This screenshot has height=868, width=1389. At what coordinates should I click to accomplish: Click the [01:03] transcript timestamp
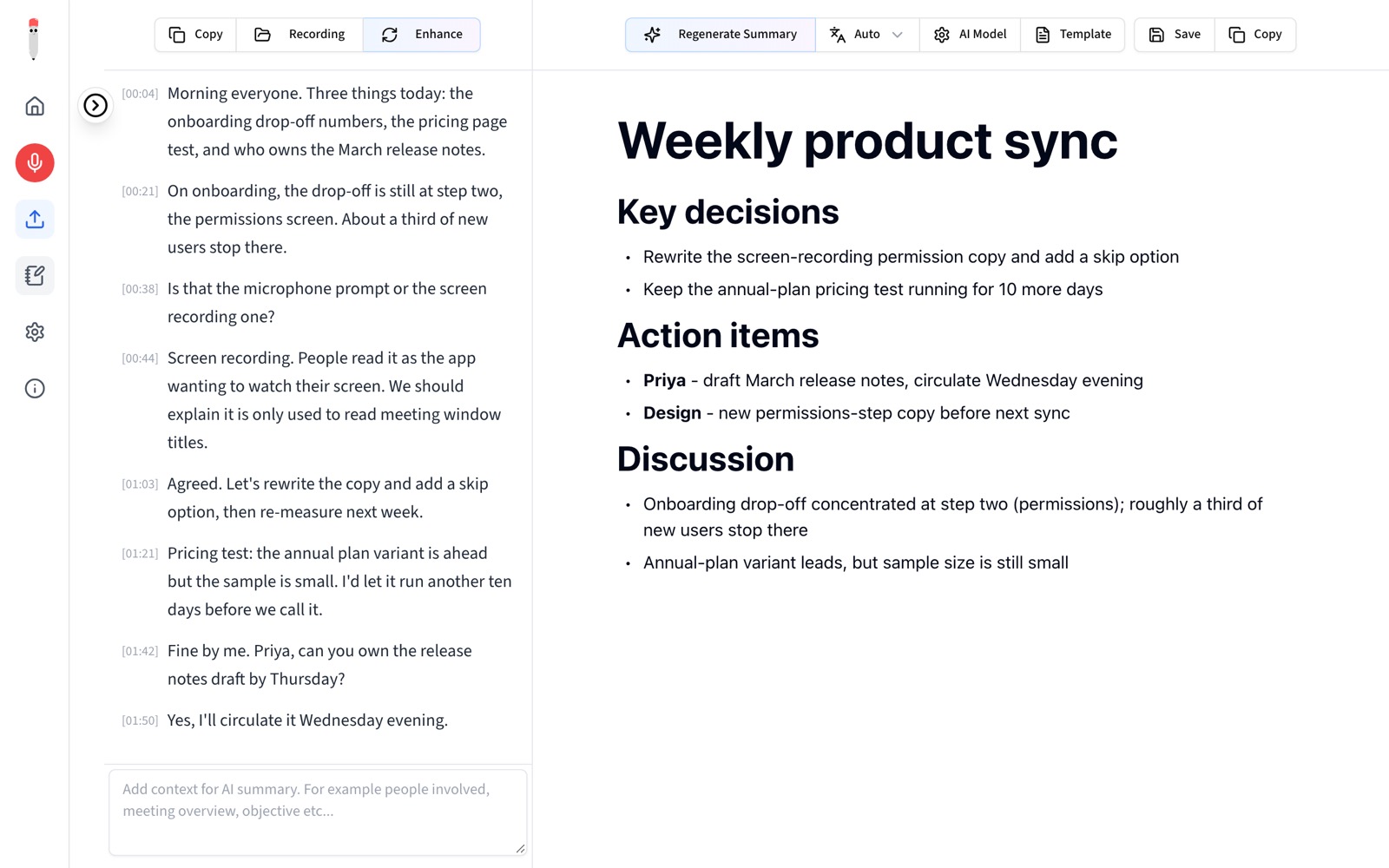pyautogui.click(x=140, y=484)
